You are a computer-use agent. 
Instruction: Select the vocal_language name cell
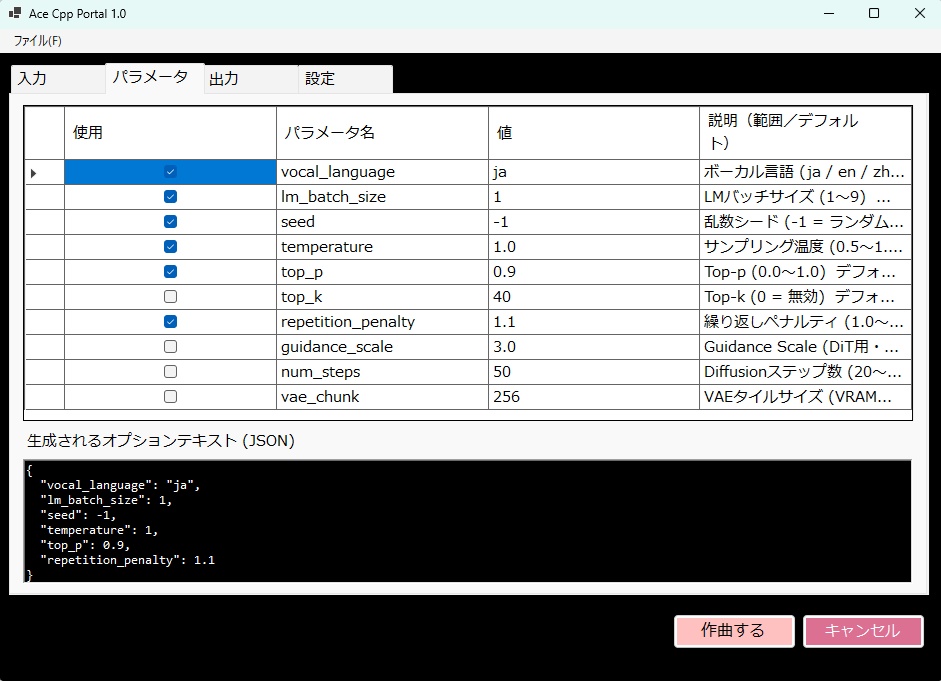382,172
